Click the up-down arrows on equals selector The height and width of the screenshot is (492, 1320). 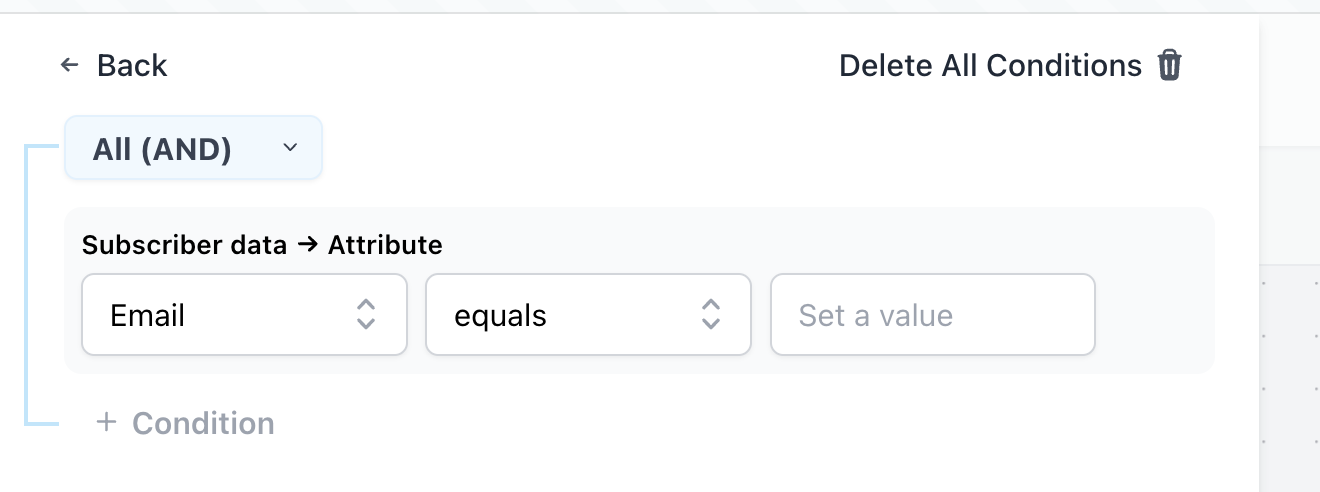click(710, 315)
